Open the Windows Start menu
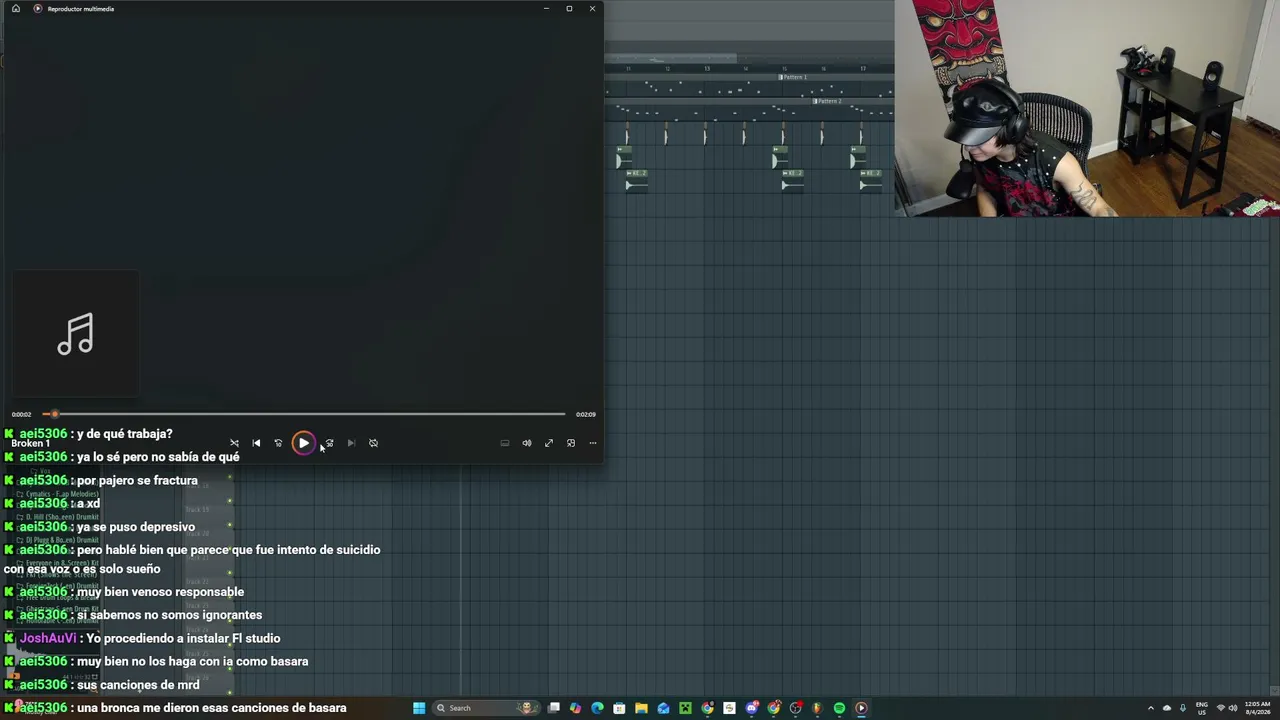 [419, 708]
